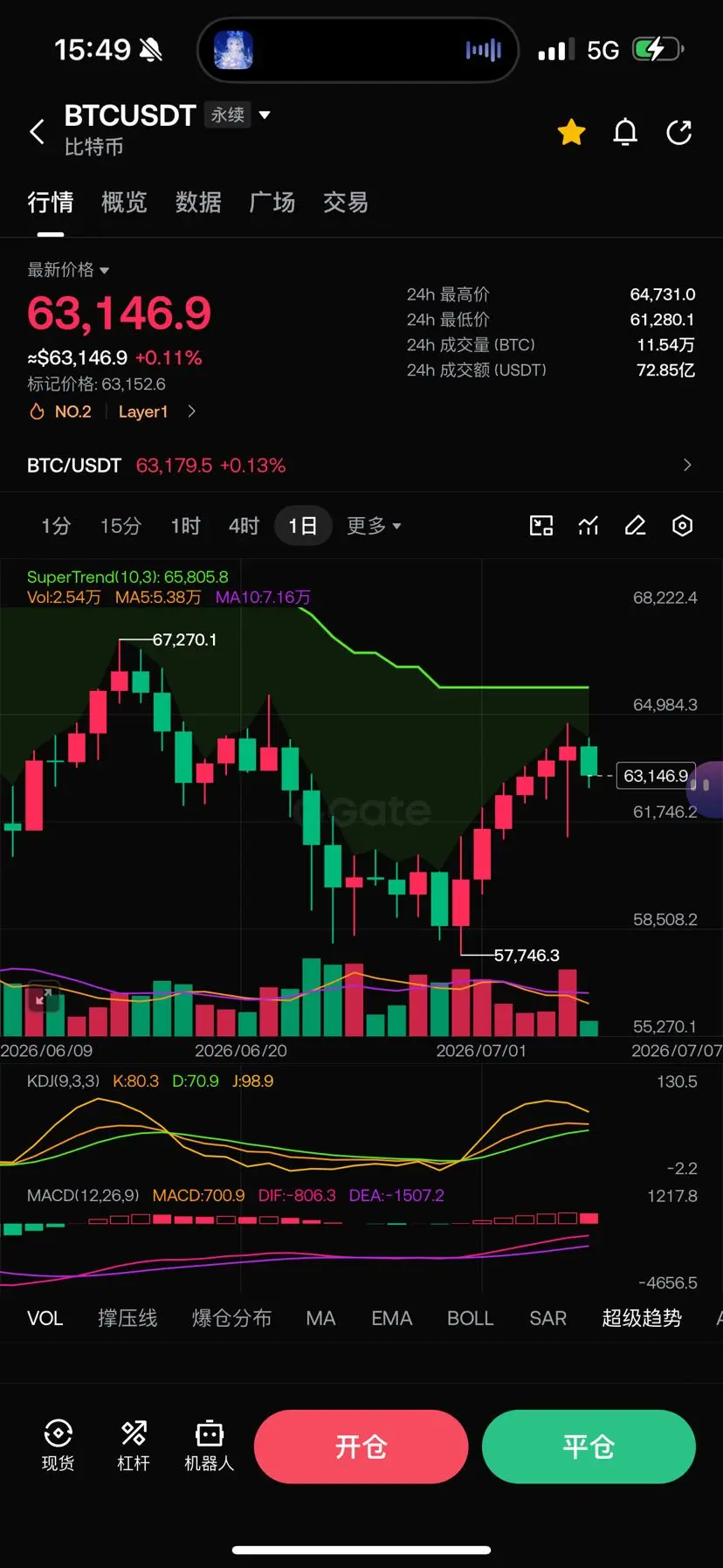Screen dimensions: 723x1568
Task: Open the BTC/USDT spot price row
Action: (361, 466)
